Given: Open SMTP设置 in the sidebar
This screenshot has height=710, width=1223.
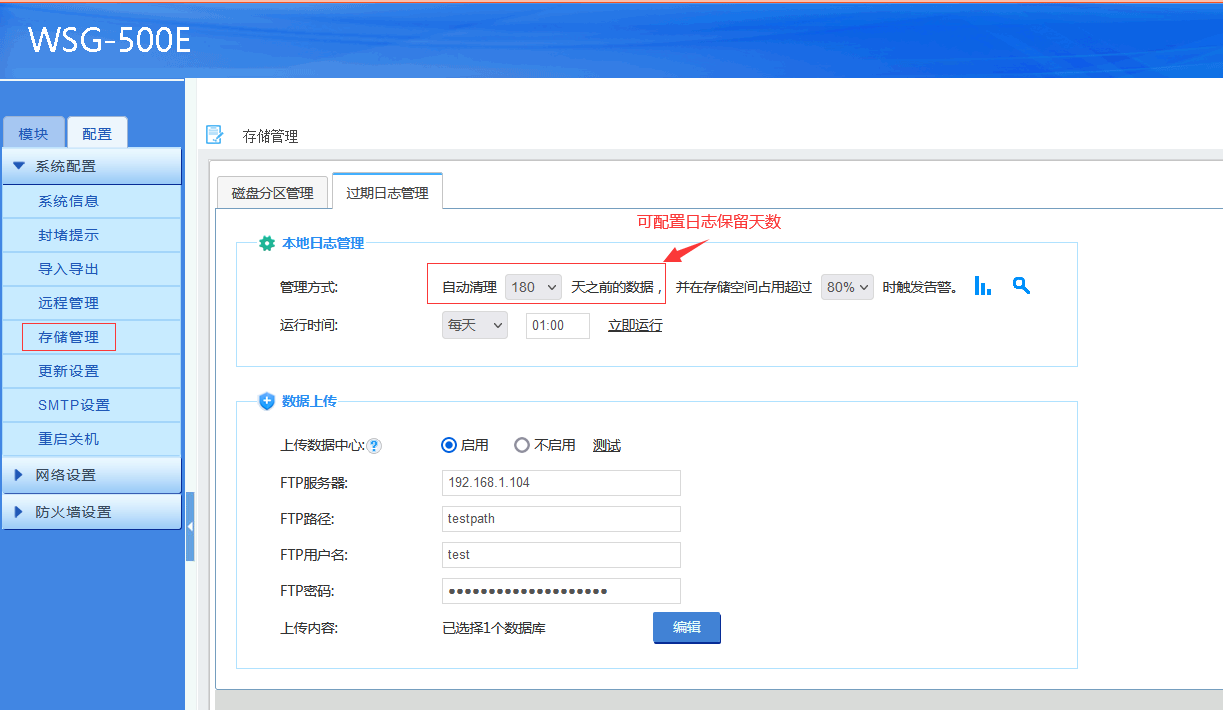Looking at the screenshot, I should point(74,405).
